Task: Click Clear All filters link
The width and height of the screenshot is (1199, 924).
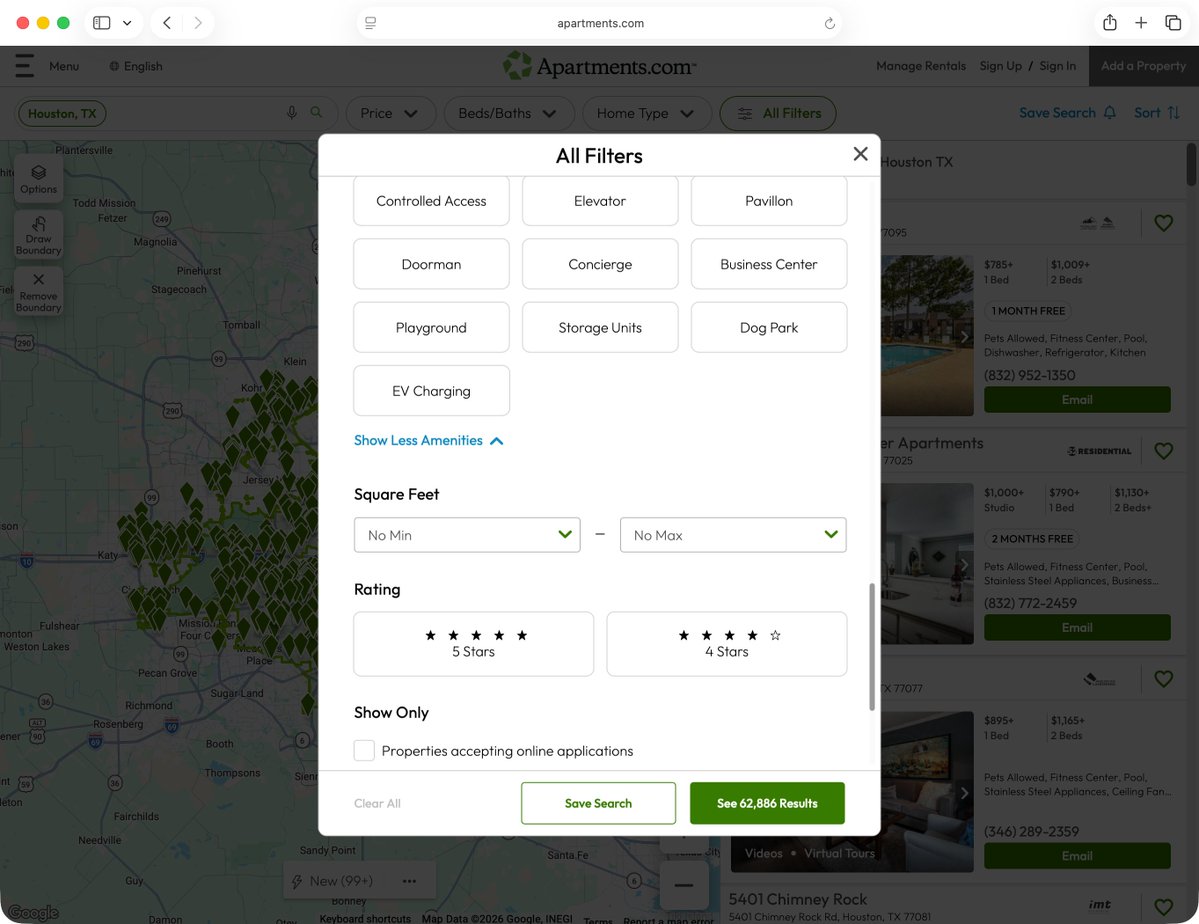Action: tap(377, 803)
